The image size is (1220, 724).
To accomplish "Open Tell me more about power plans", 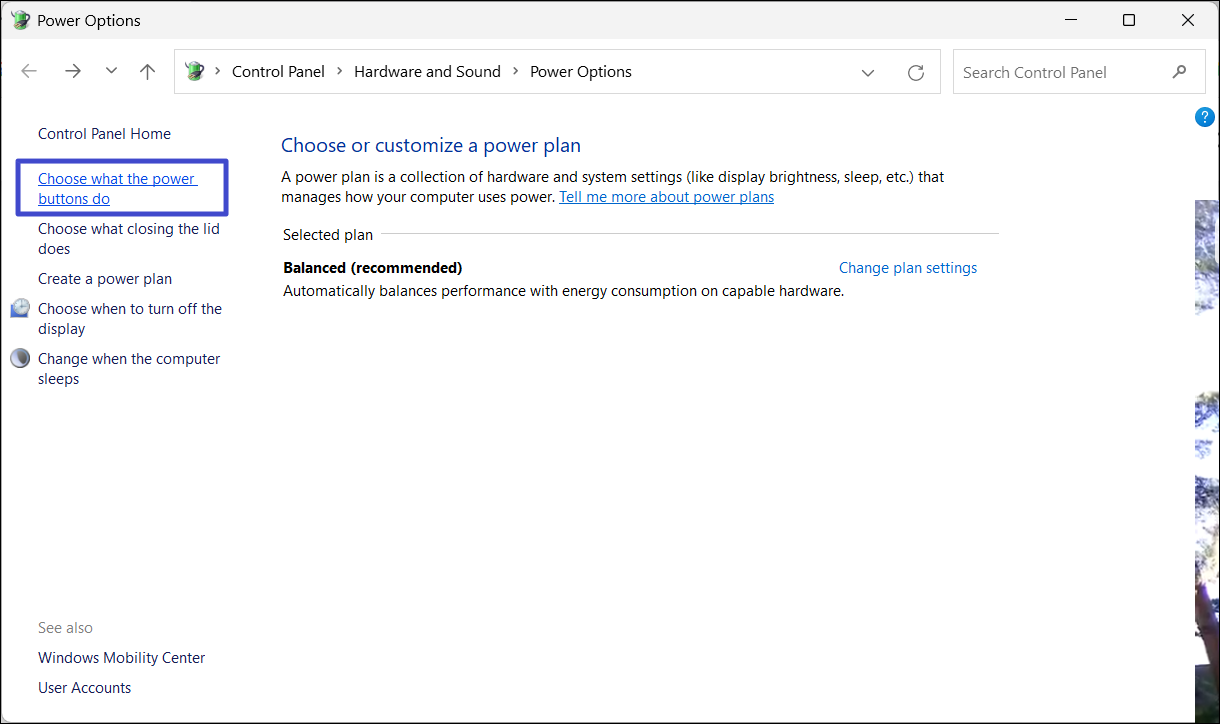I will (666, 197).
